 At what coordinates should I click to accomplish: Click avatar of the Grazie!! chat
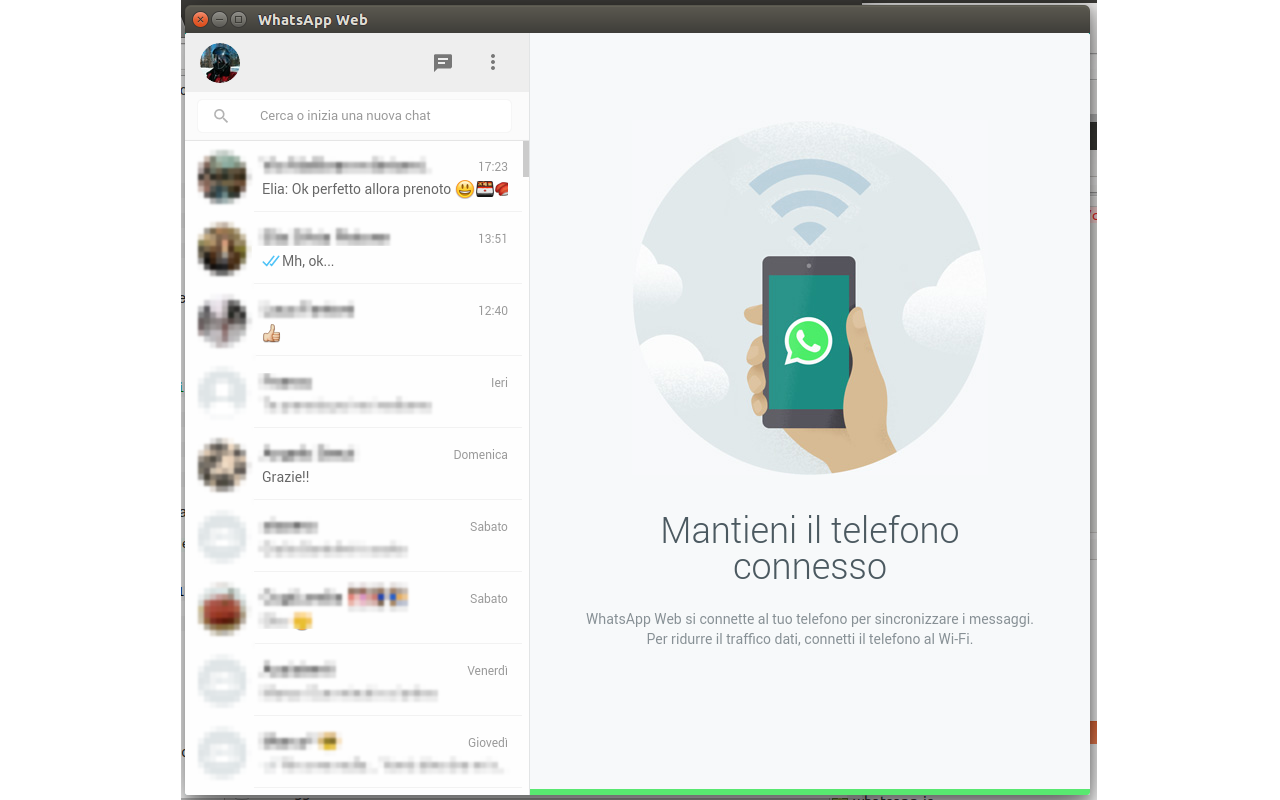222,465
